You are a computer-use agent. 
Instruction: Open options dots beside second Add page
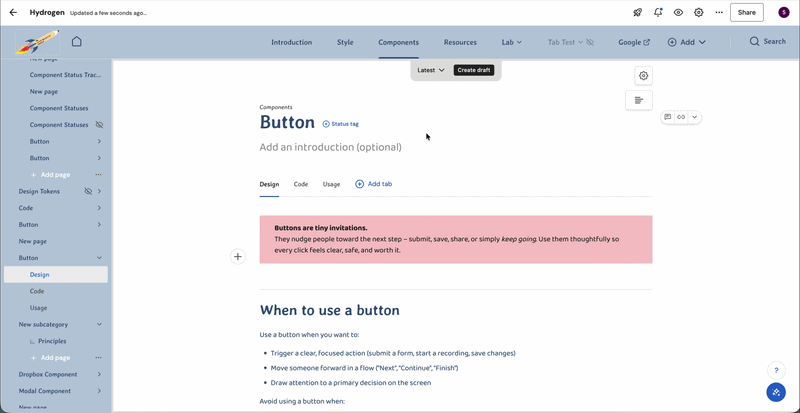coord(98,357)
